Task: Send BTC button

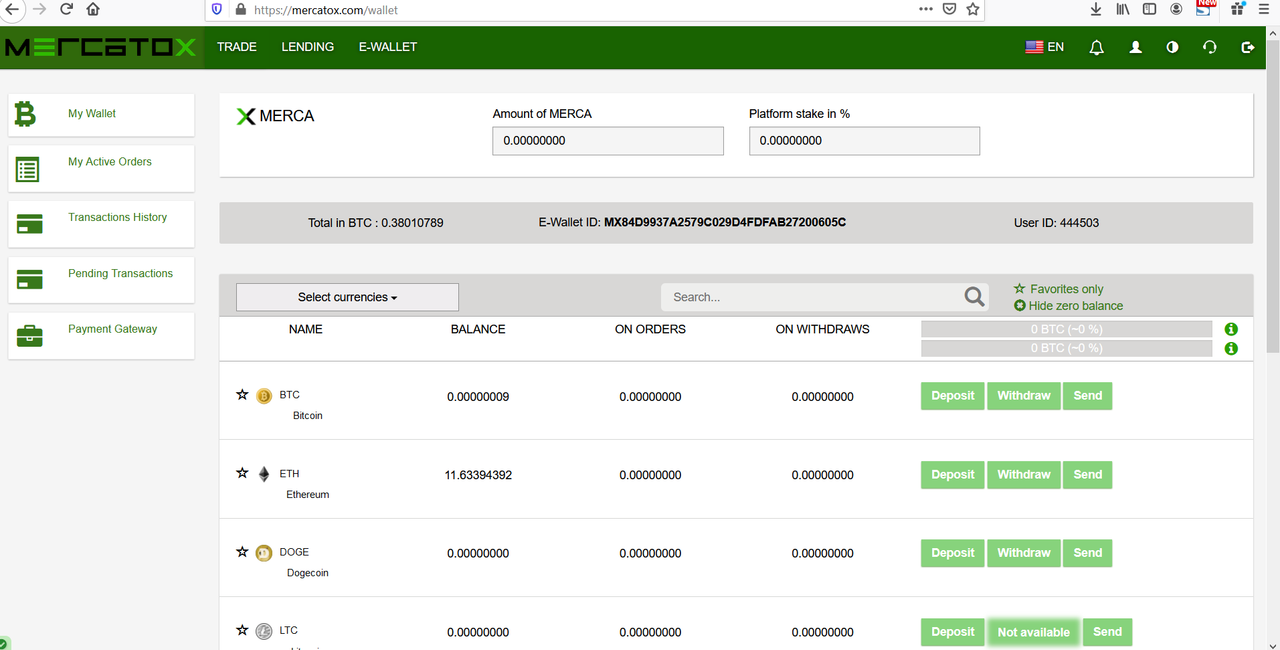Action: pyautogui.click(x=1088, y=396)
